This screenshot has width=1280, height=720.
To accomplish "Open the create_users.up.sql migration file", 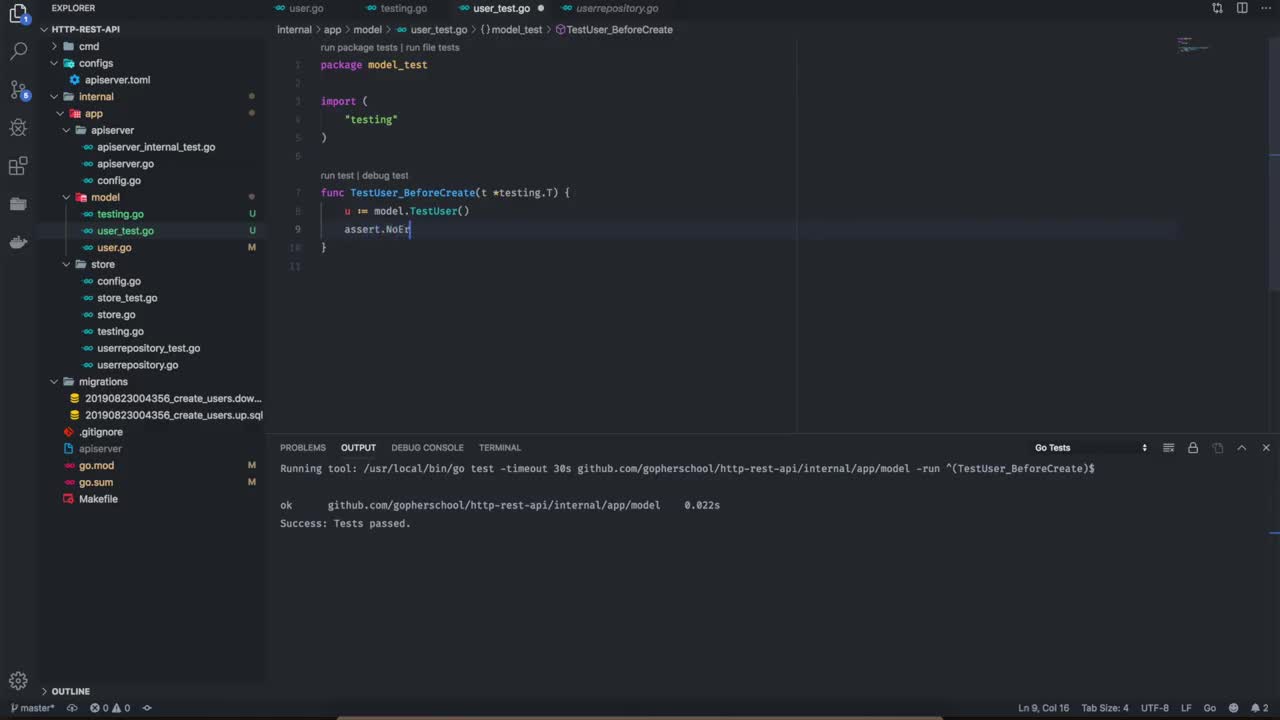I will (x=174, y=415).
